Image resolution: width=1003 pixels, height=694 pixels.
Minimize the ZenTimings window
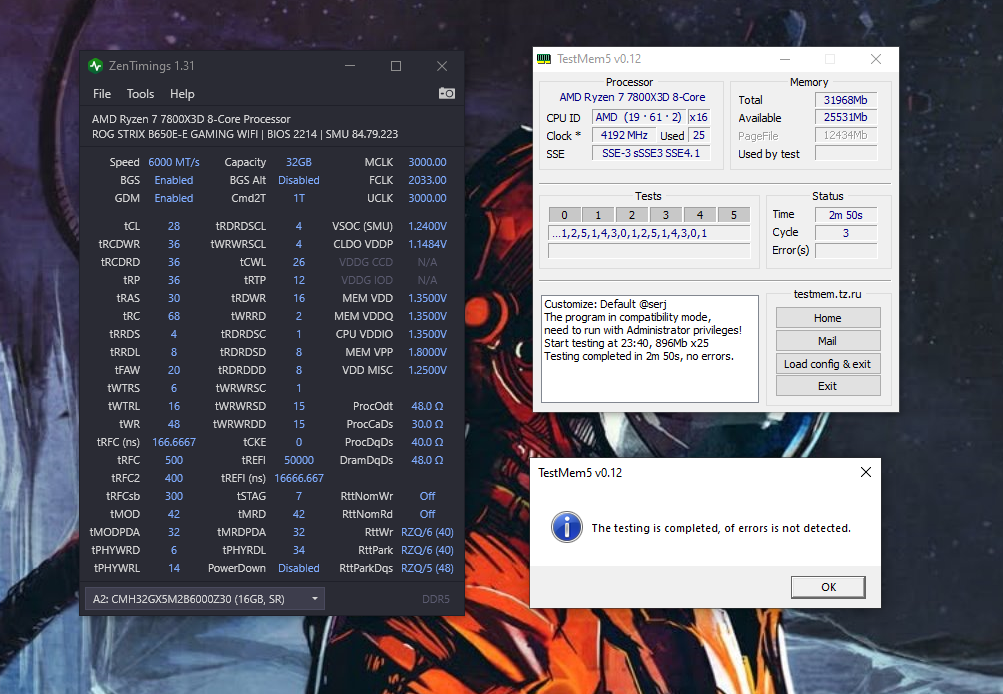[350, 66]
